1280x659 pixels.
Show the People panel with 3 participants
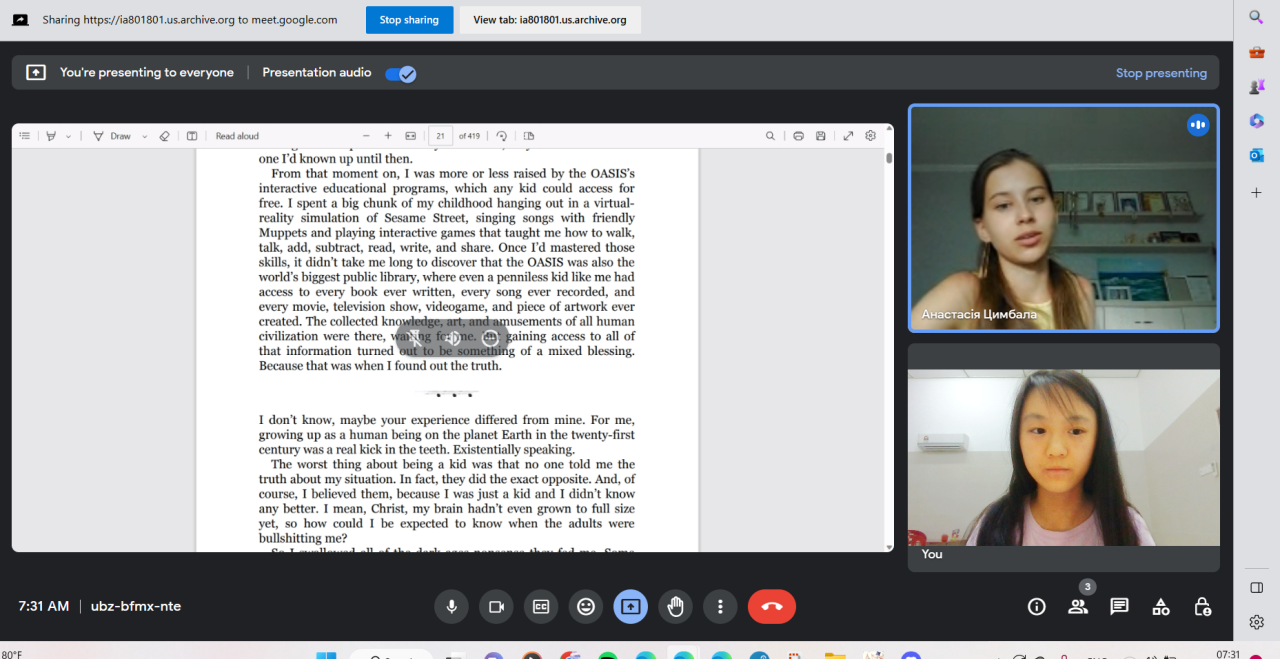coord(1078,606)
